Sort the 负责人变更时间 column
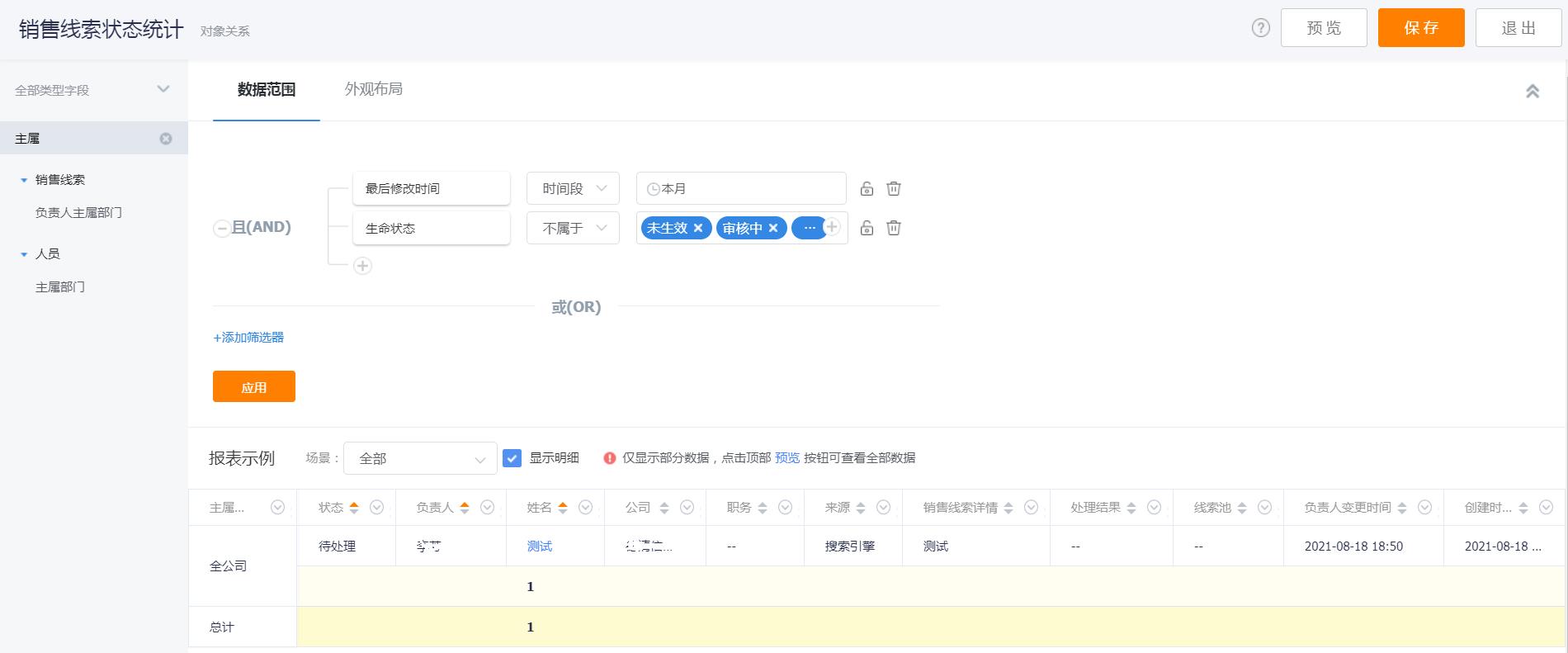 (1402, 508)
